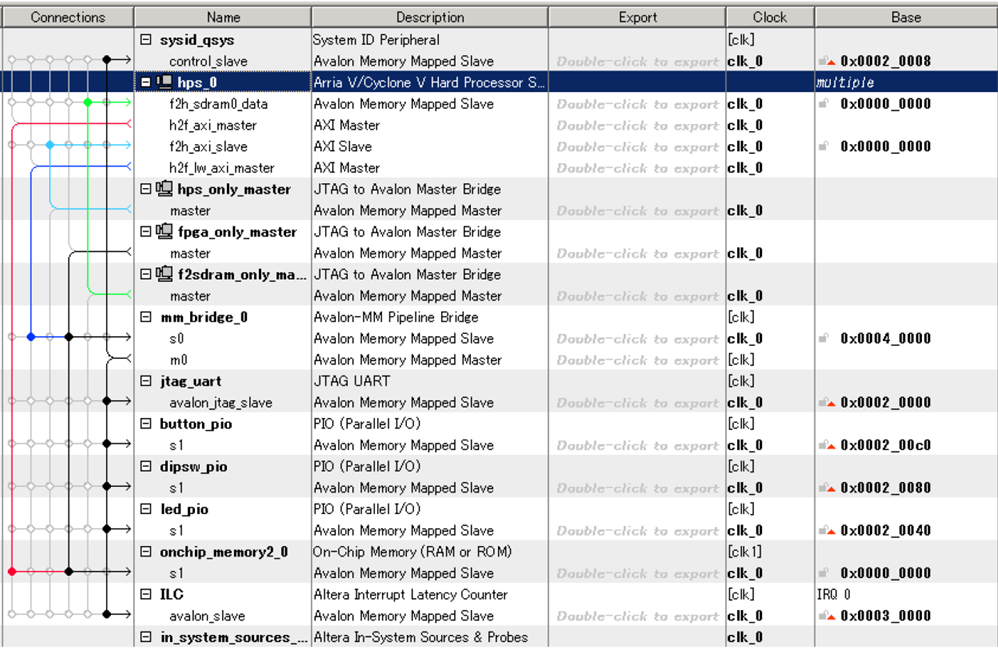The image size is (998, 649).
Task: Collapse the ILC component node
Action: [146, 594]
